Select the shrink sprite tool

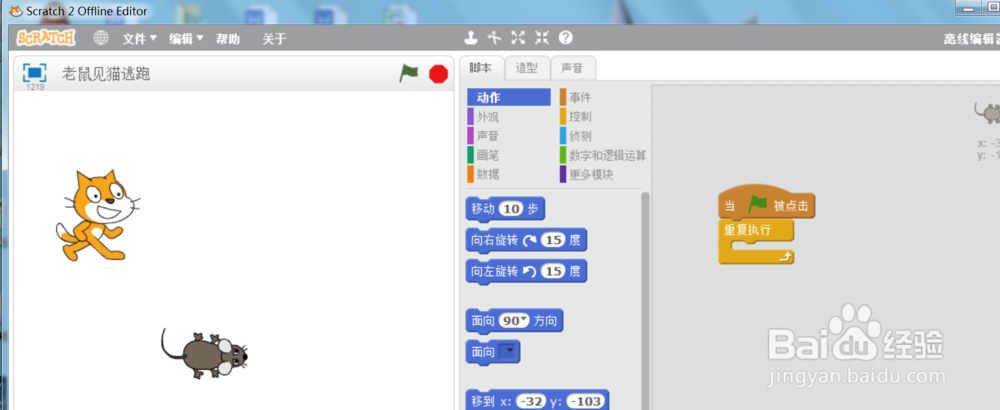coord(541,38)
